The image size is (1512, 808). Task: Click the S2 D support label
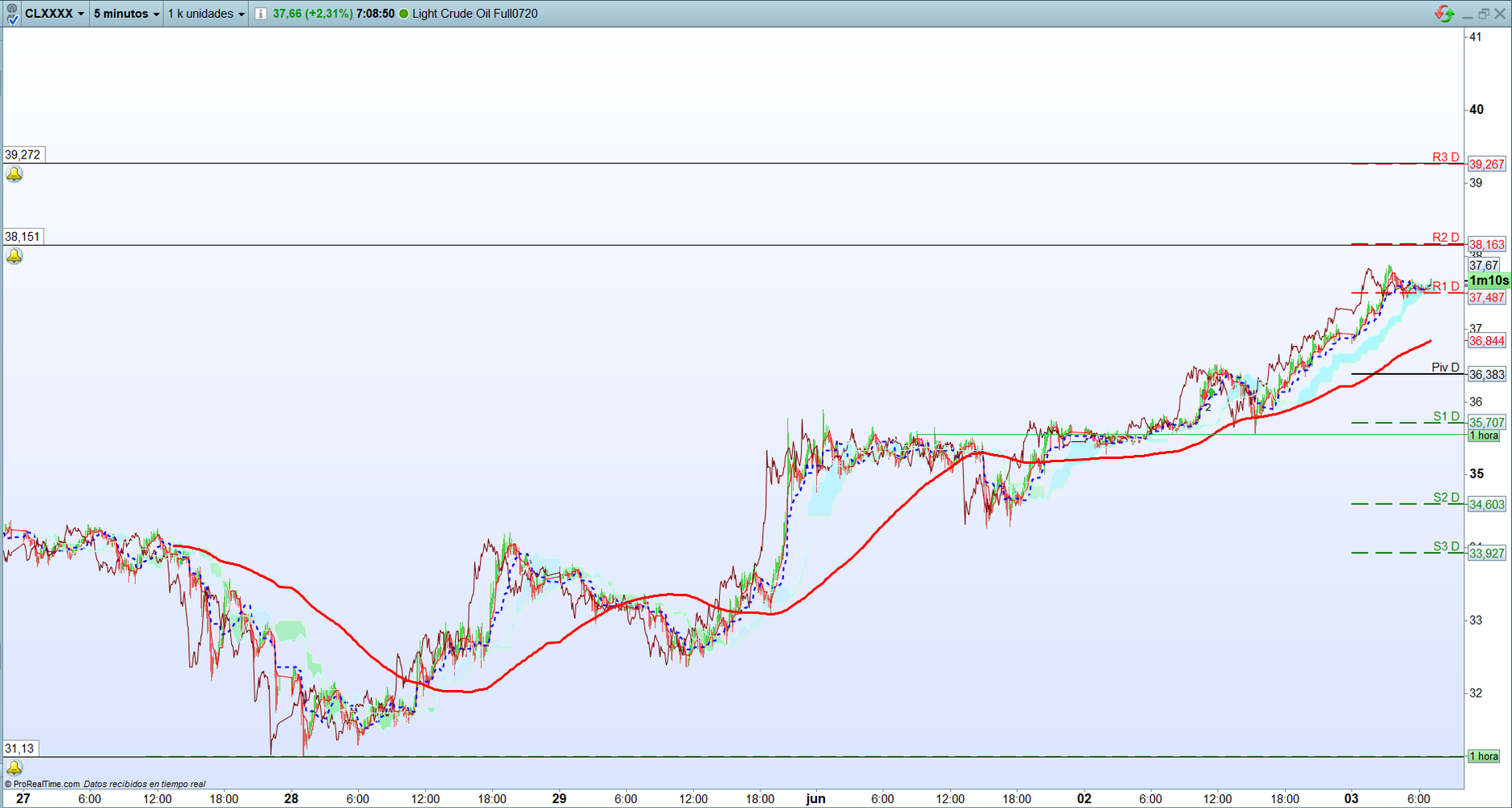[1447, 498]
